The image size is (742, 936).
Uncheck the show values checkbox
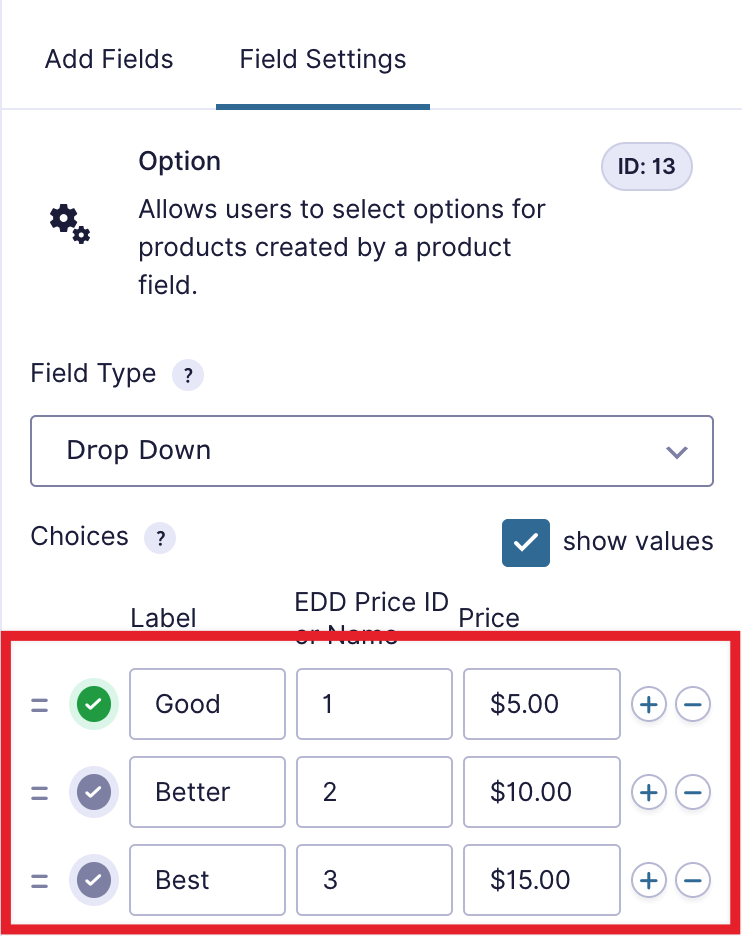[x=526, y=543]
